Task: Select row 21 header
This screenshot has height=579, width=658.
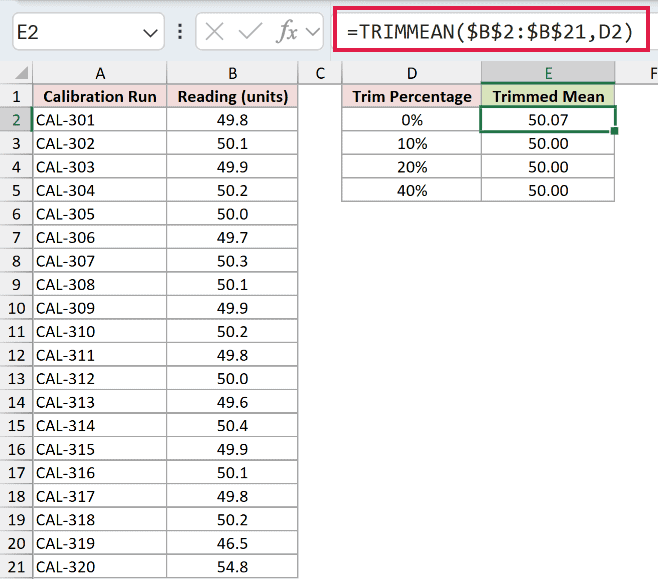Action: pyautogui.click(x=16, y=567)
